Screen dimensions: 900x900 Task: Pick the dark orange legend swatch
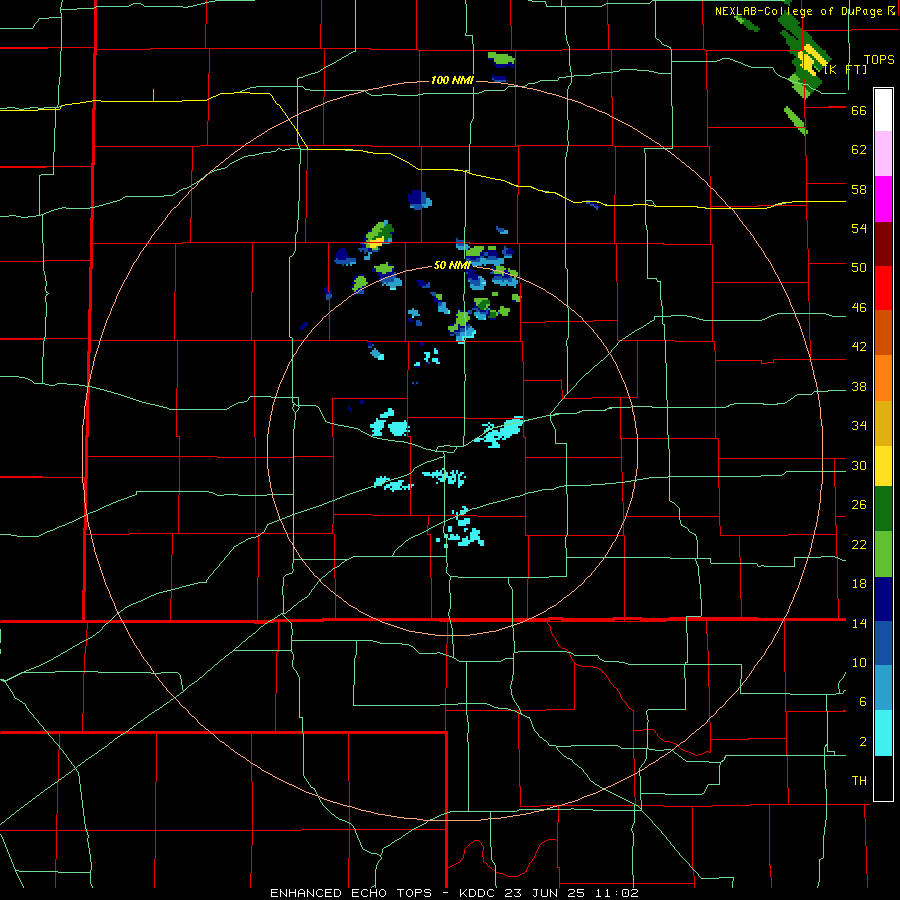coord(883,332)
